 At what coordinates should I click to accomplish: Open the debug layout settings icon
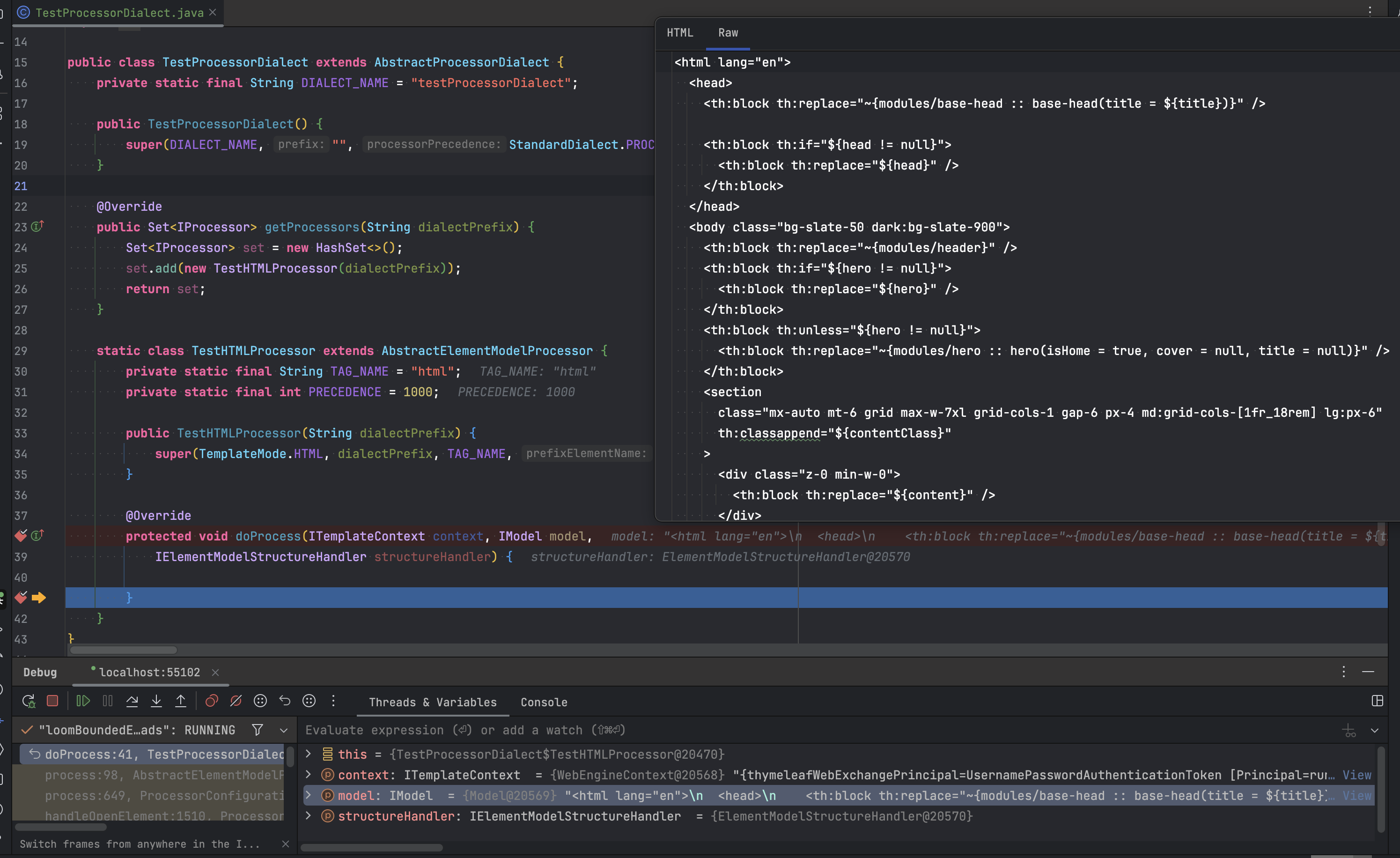(1377, 701)
